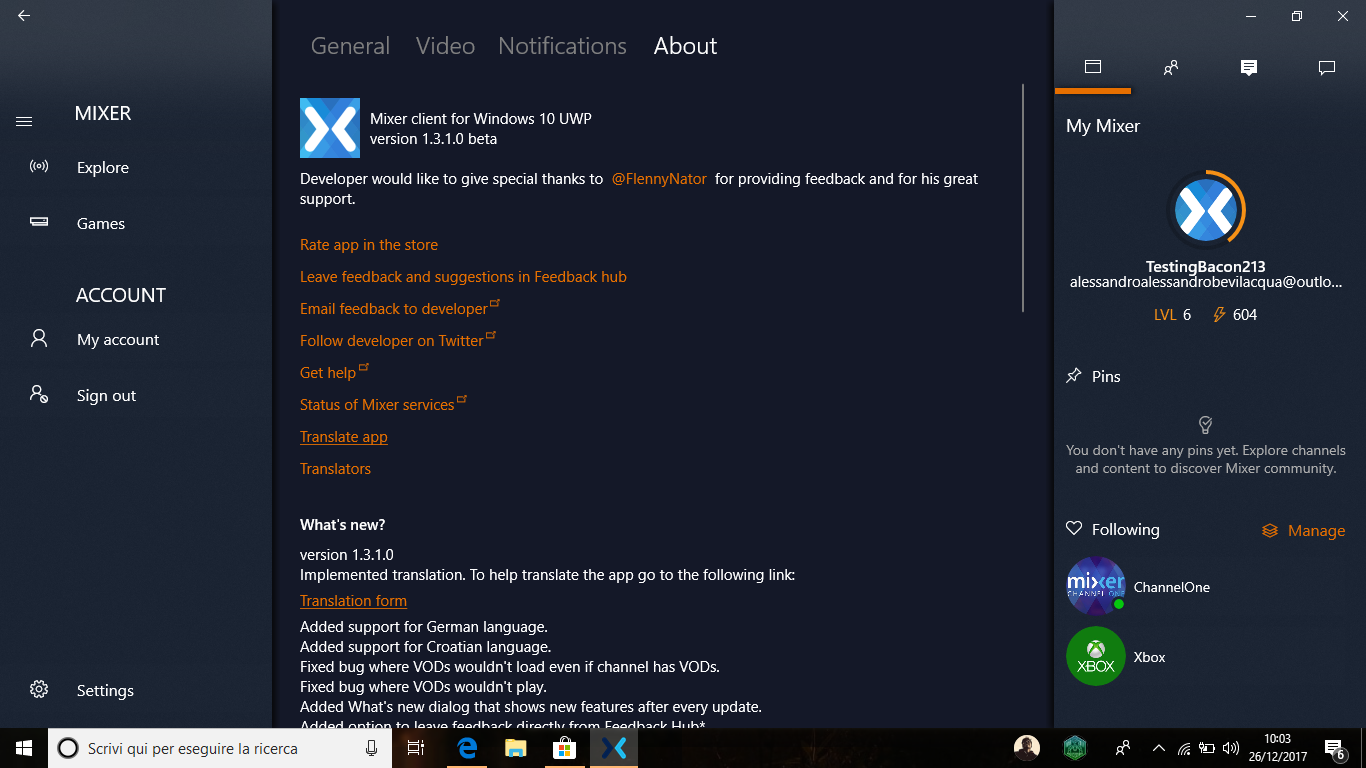Switch to the Video tab

pyautogui.click(x=445, y=46)
